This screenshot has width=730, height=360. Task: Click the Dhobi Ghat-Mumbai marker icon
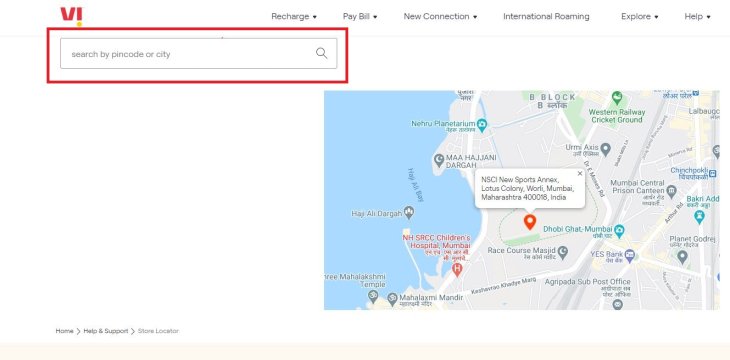tap(619, 230)
